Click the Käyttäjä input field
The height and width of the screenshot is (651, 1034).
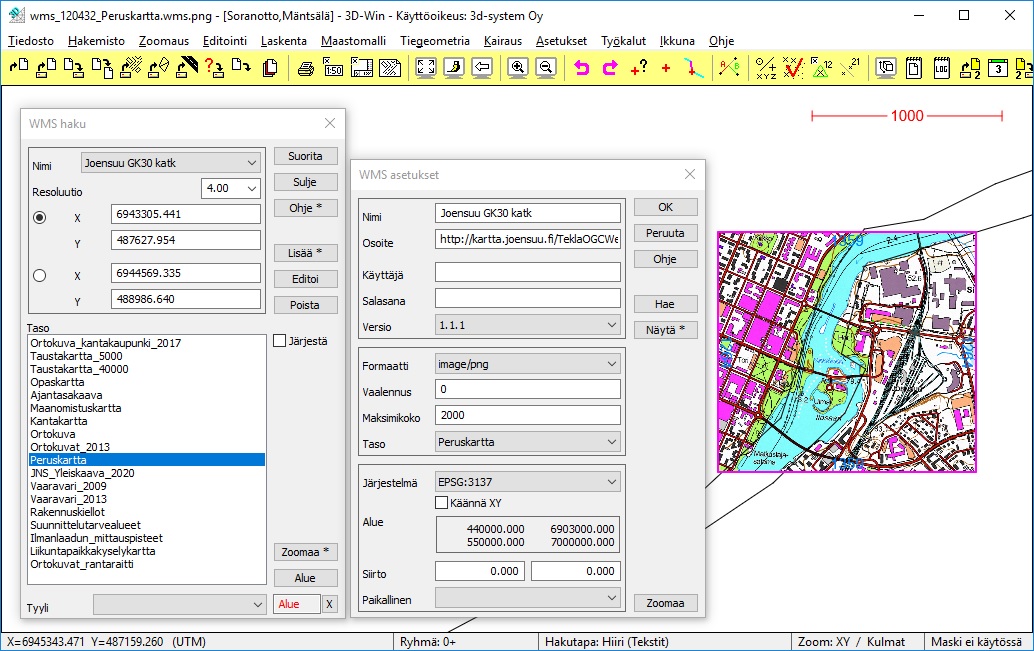point(528,272)
